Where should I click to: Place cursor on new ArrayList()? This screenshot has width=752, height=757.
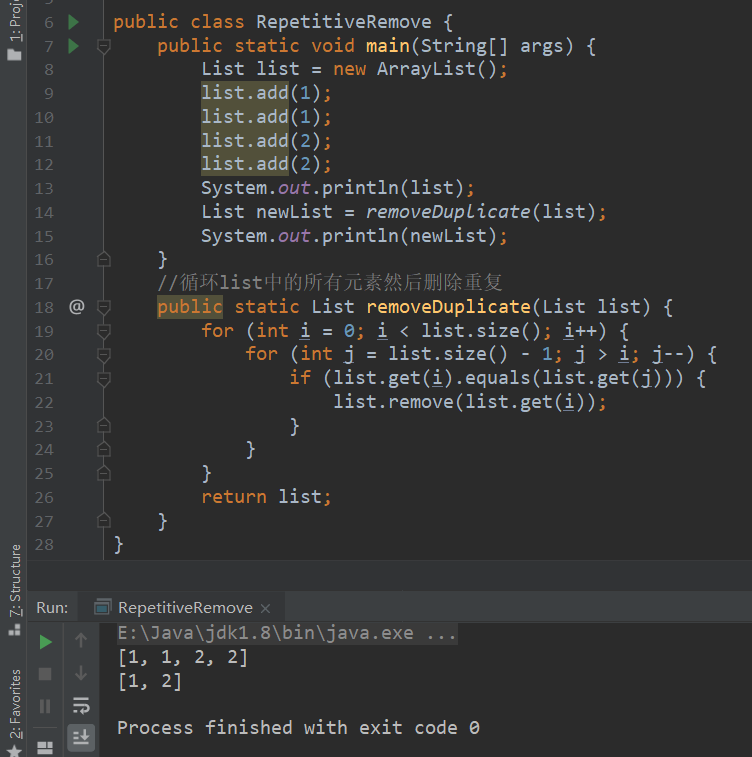pyautogui.click(x=418, y=69)
